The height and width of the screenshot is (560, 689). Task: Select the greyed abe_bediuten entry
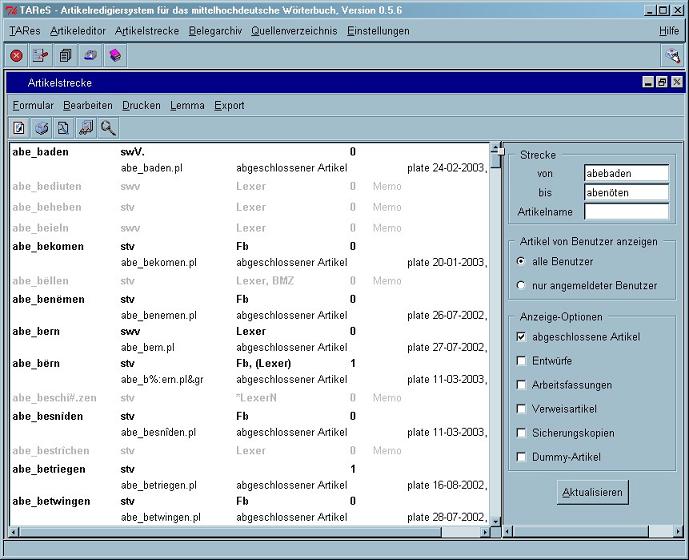47,186
